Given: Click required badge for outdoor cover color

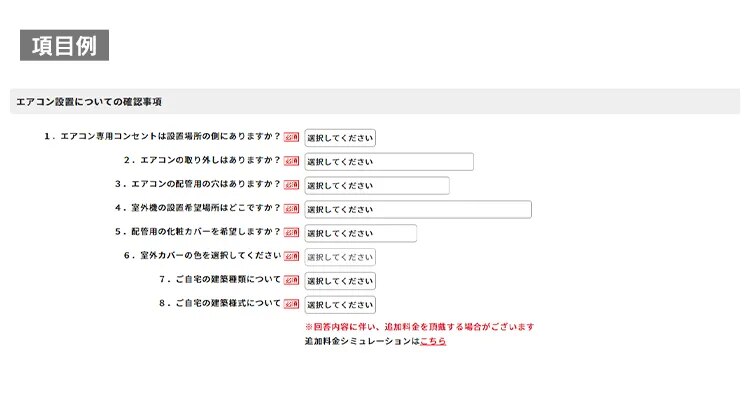Looking at the screenshot, I should [292, 257].
